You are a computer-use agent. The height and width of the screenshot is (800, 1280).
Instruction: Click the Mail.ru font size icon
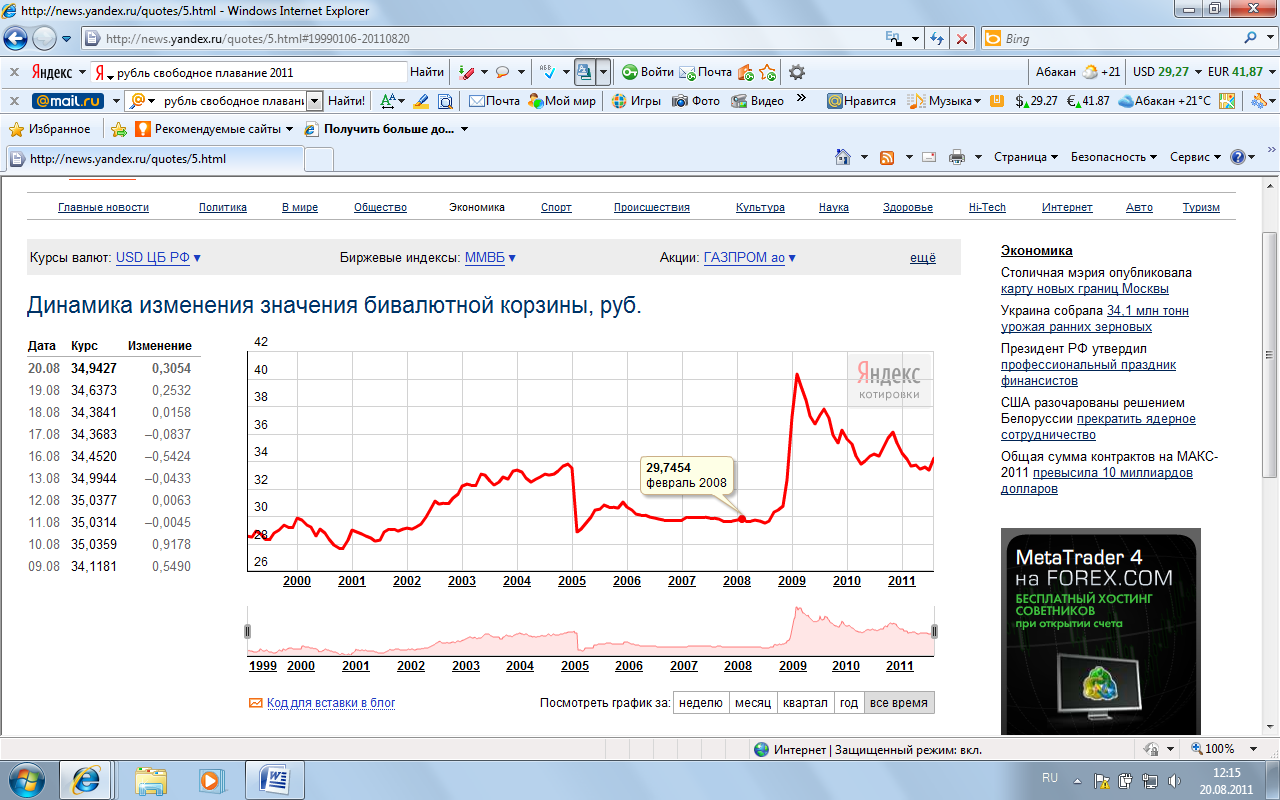[389, 101]
